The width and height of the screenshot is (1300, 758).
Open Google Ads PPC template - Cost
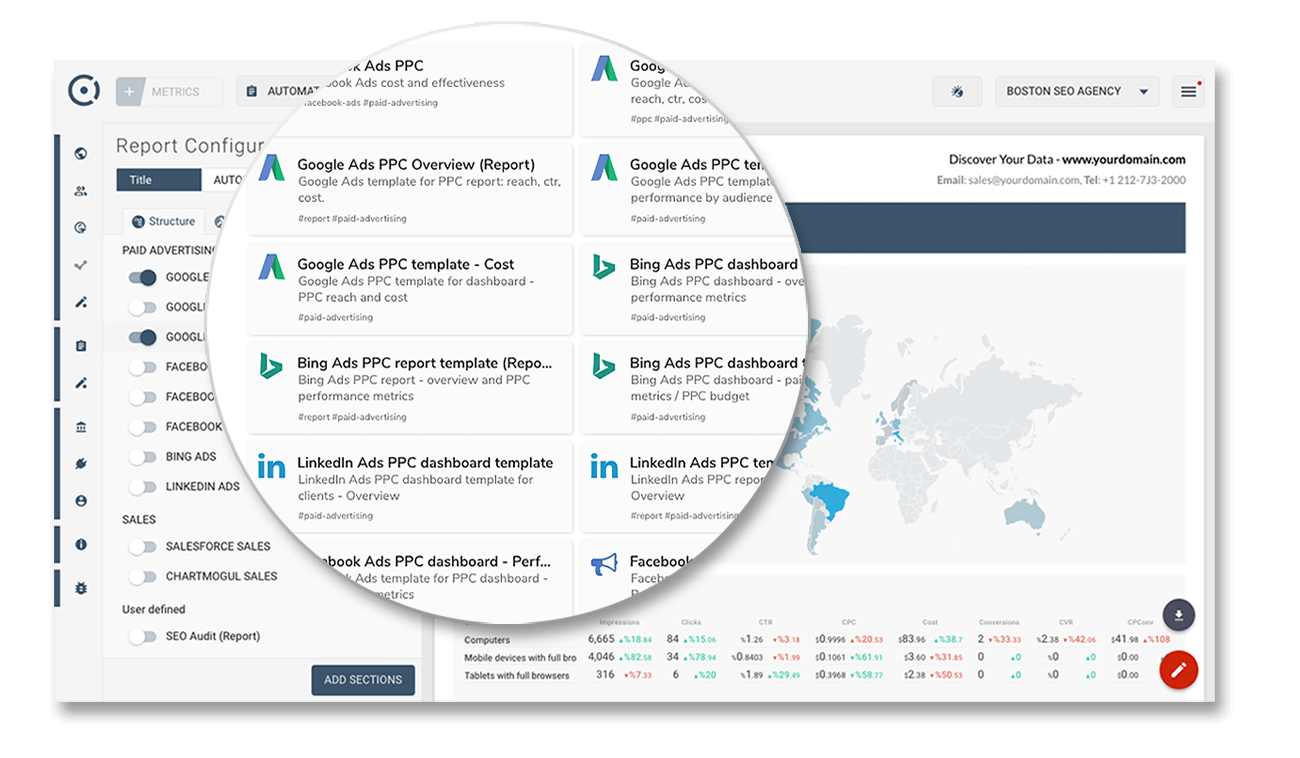coord(406,264)
